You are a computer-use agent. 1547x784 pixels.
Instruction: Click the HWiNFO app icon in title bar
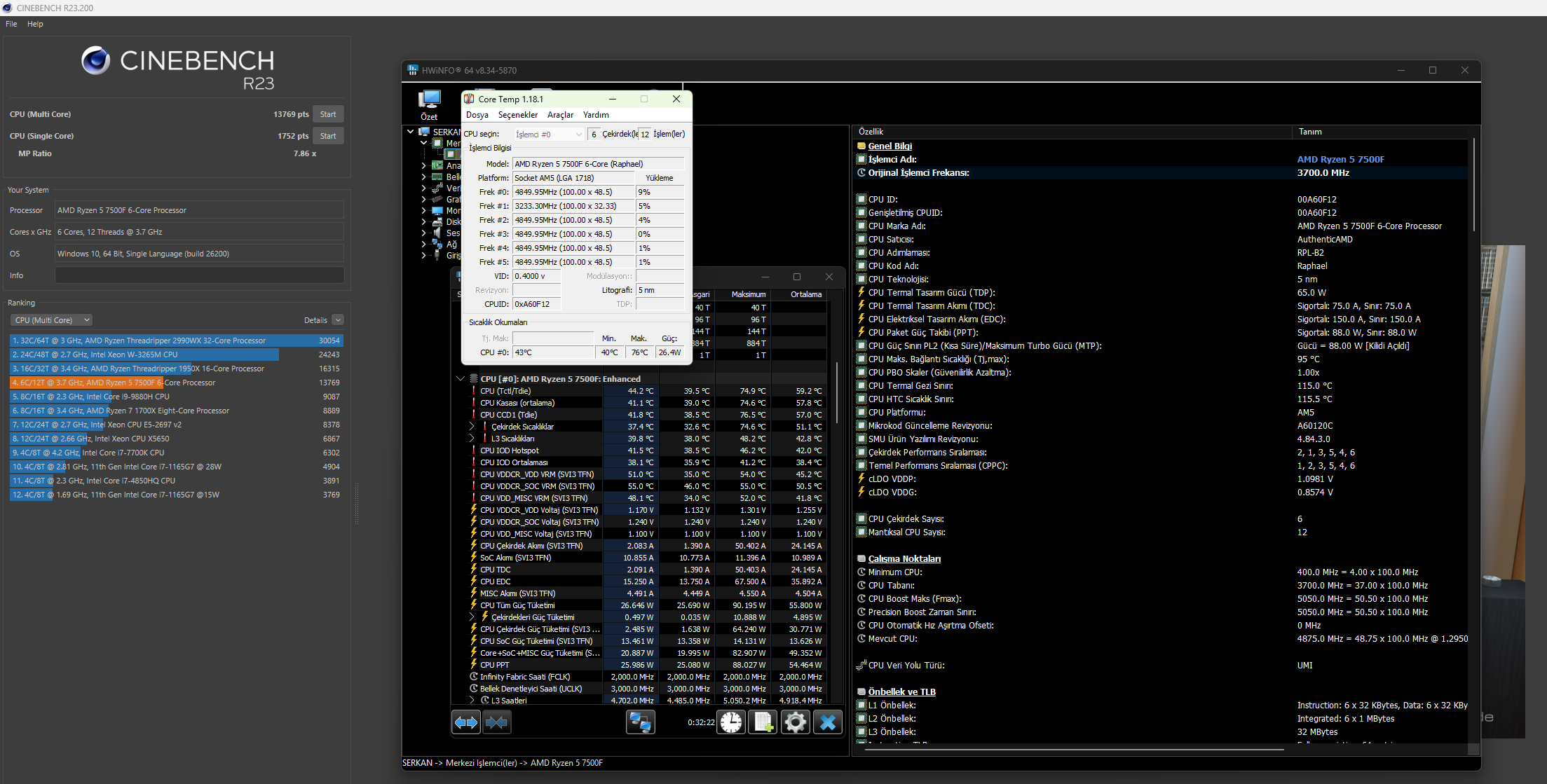[413, 70]
